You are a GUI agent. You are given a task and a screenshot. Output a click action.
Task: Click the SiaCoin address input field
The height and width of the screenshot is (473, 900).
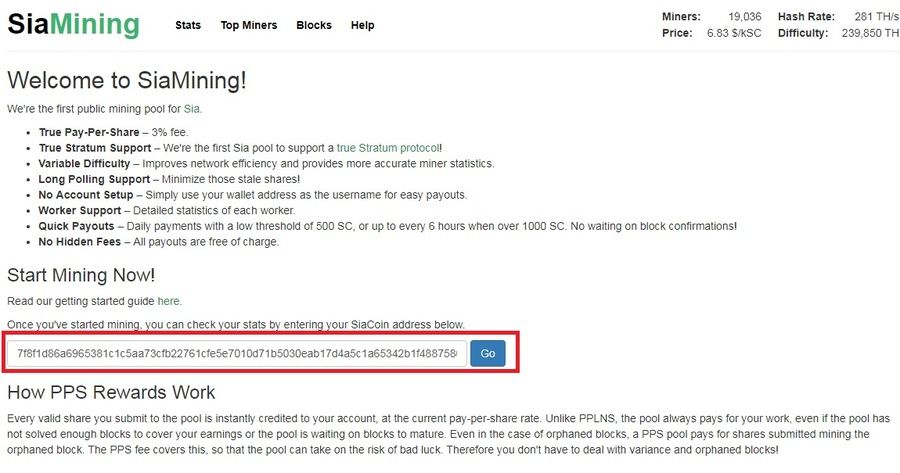pos(237,353)
